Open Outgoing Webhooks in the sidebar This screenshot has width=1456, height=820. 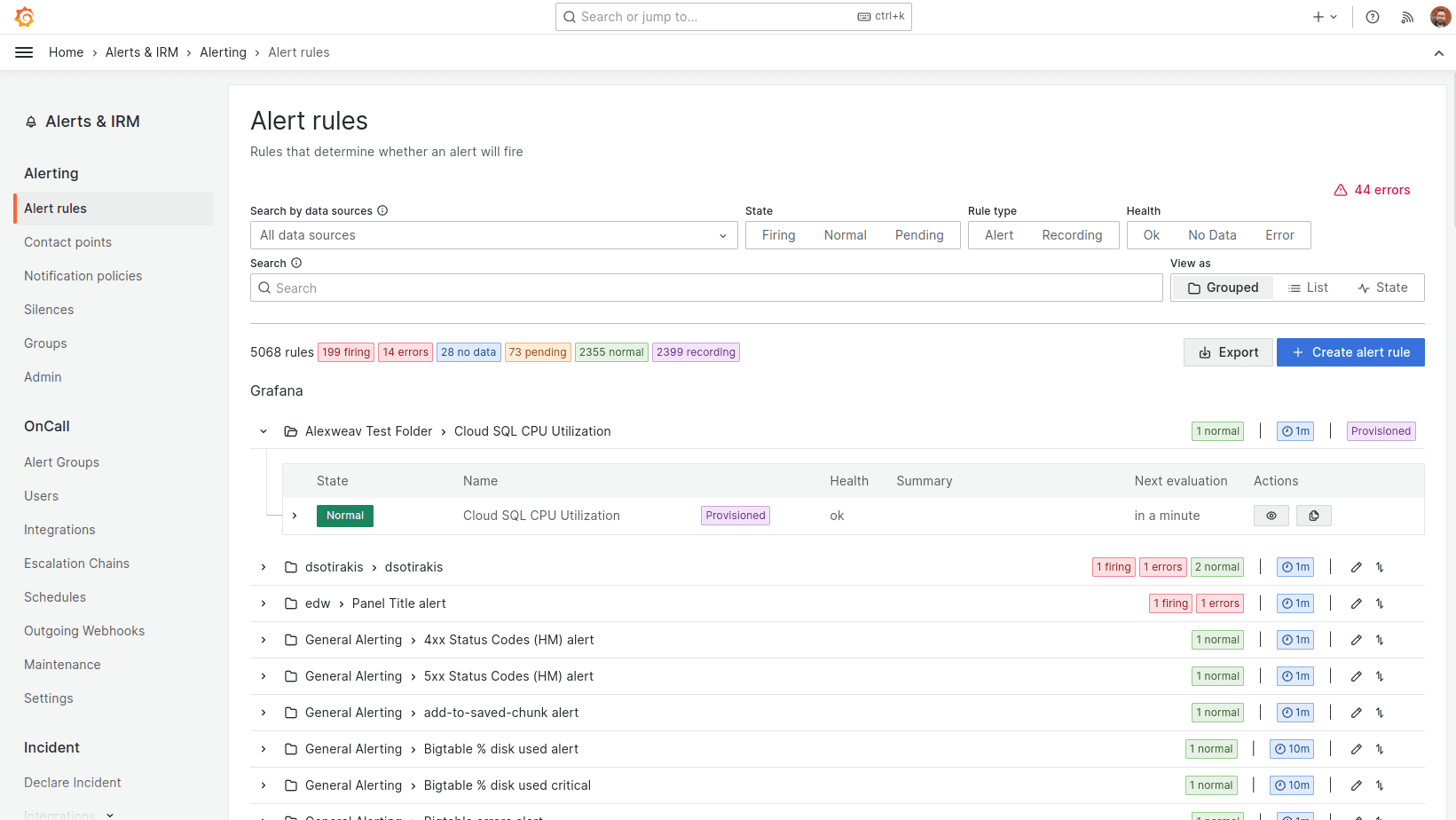[x=84, y=631]
